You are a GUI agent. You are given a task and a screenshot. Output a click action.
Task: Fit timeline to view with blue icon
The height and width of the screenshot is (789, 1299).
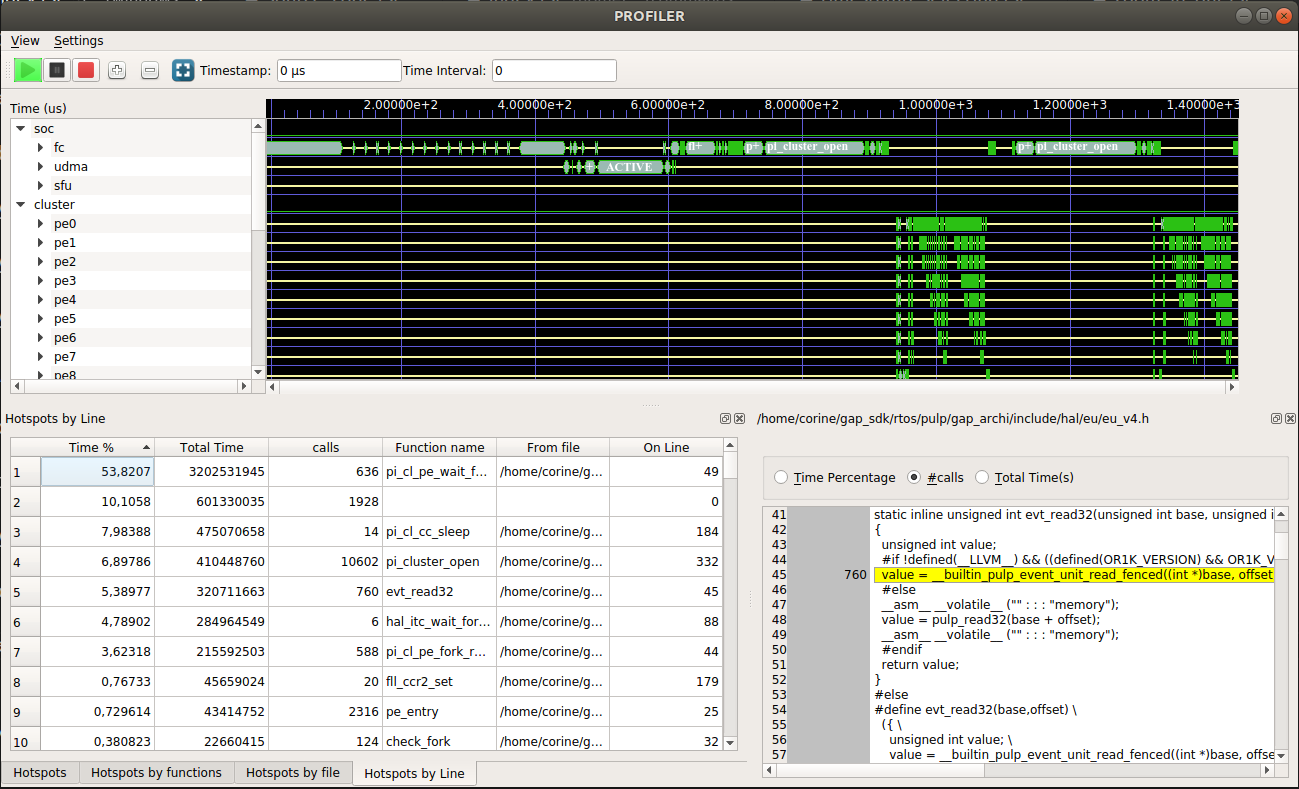point(183,70)
